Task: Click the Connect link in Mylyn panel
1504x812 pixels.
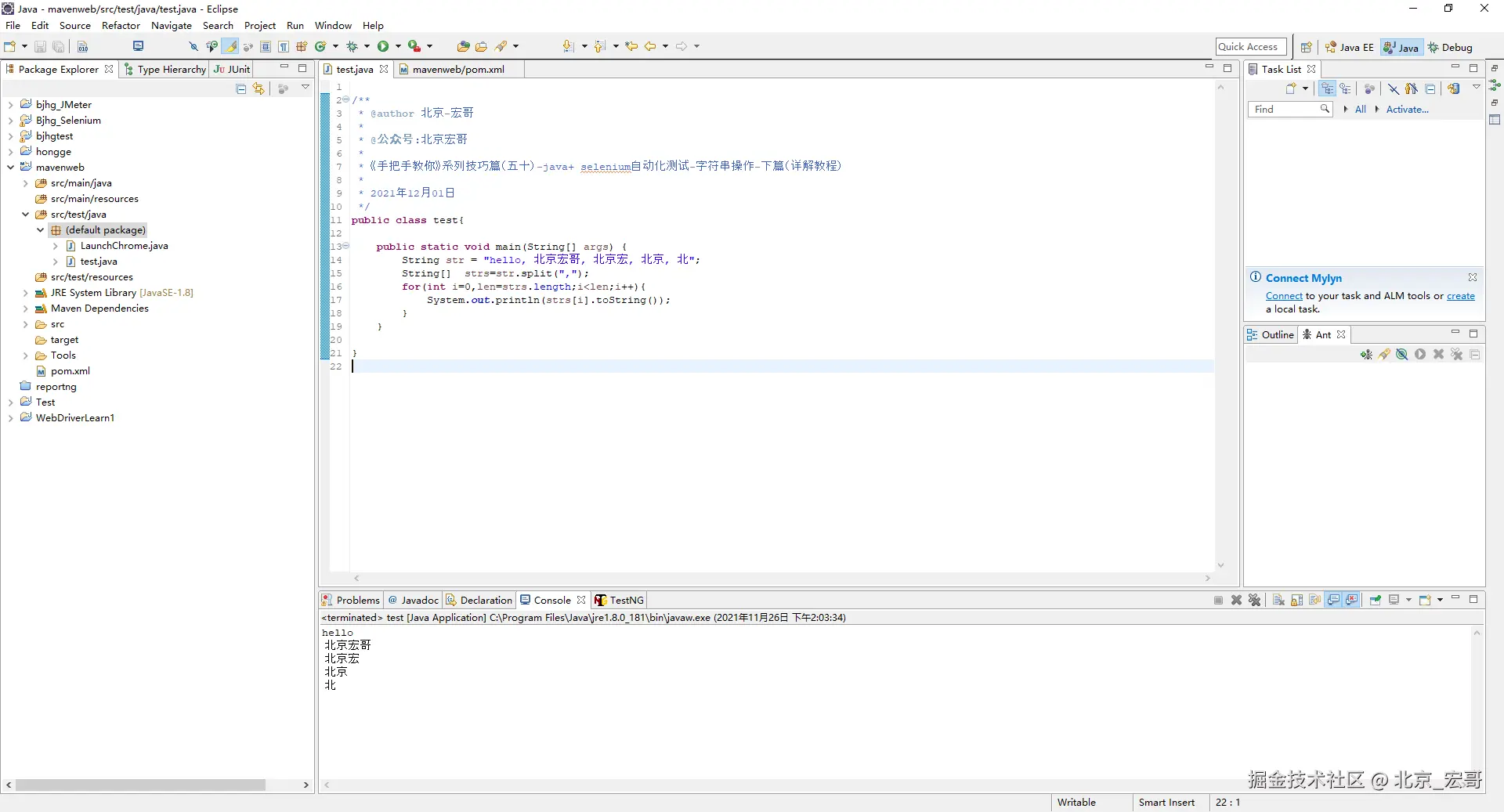Action: point(1284,296)
